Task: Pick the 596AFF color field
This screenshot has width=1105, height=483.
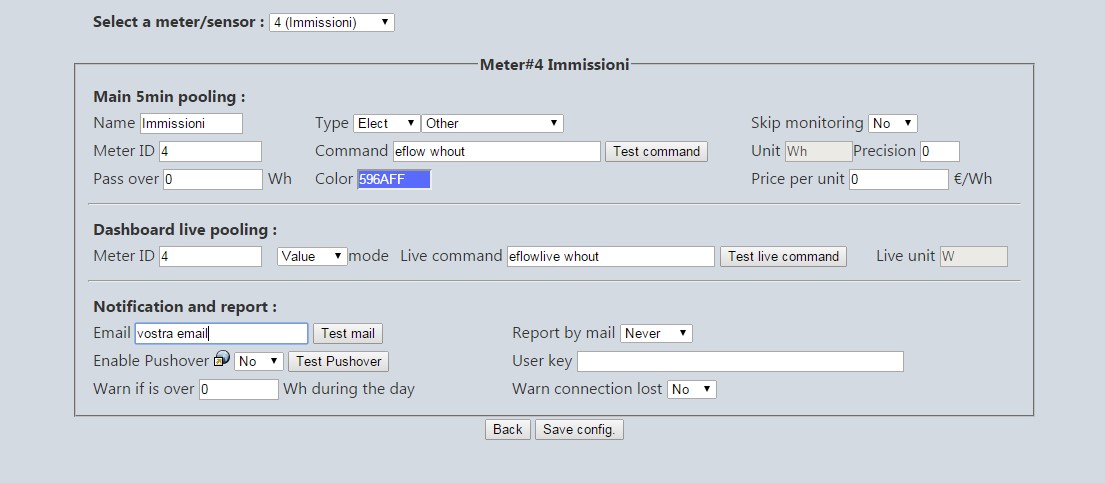Action: tap(394, 179)
